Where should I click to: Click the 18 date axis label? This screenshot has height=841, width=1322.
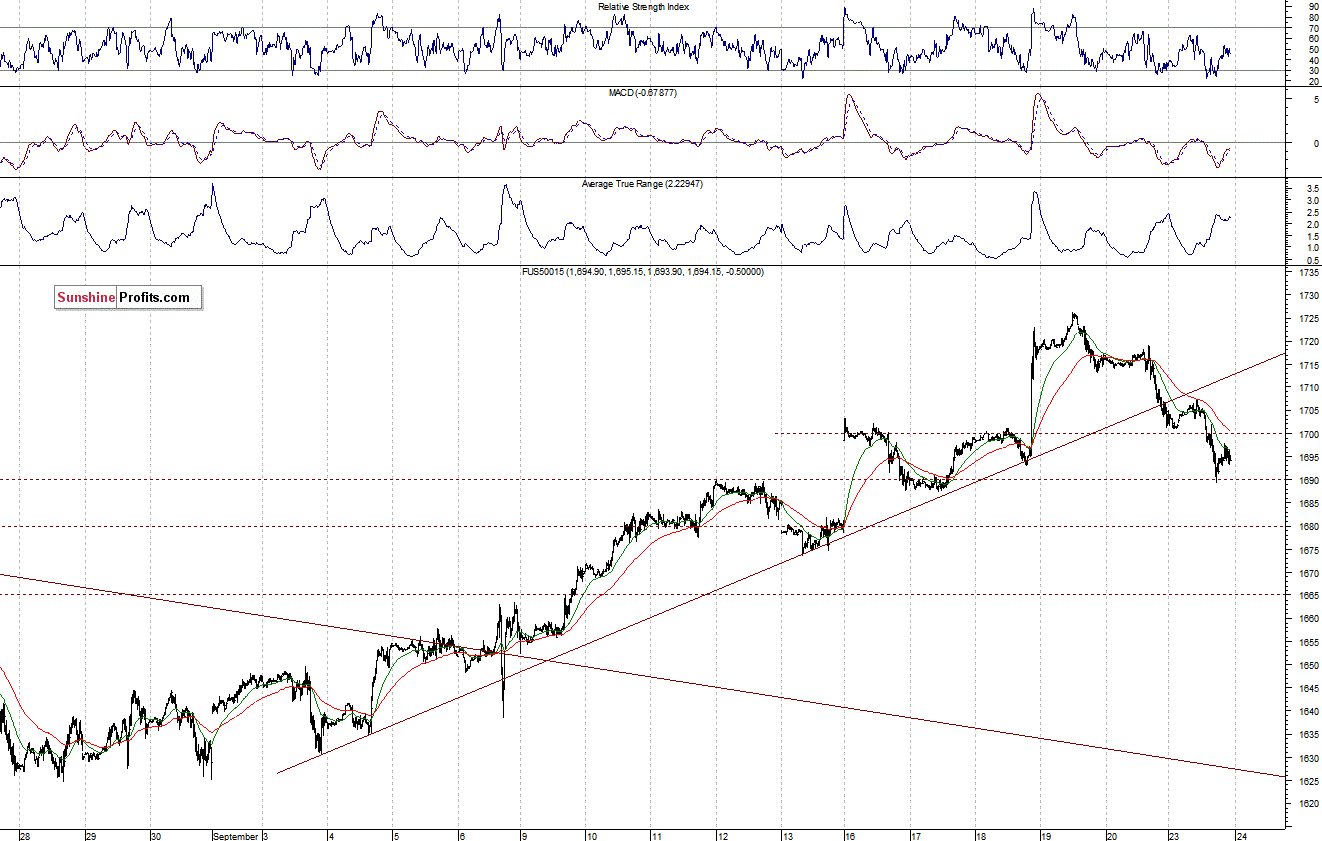point(980,835)
